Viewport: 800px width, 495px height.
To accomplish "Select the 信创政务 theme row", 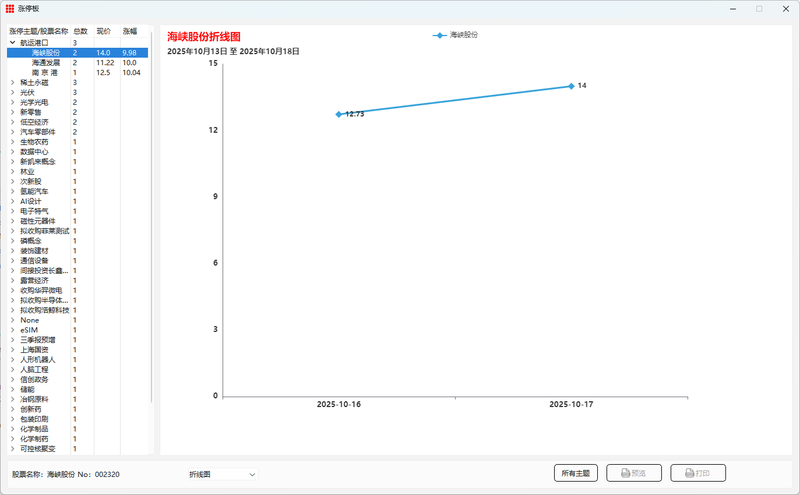I will (78, 380).
